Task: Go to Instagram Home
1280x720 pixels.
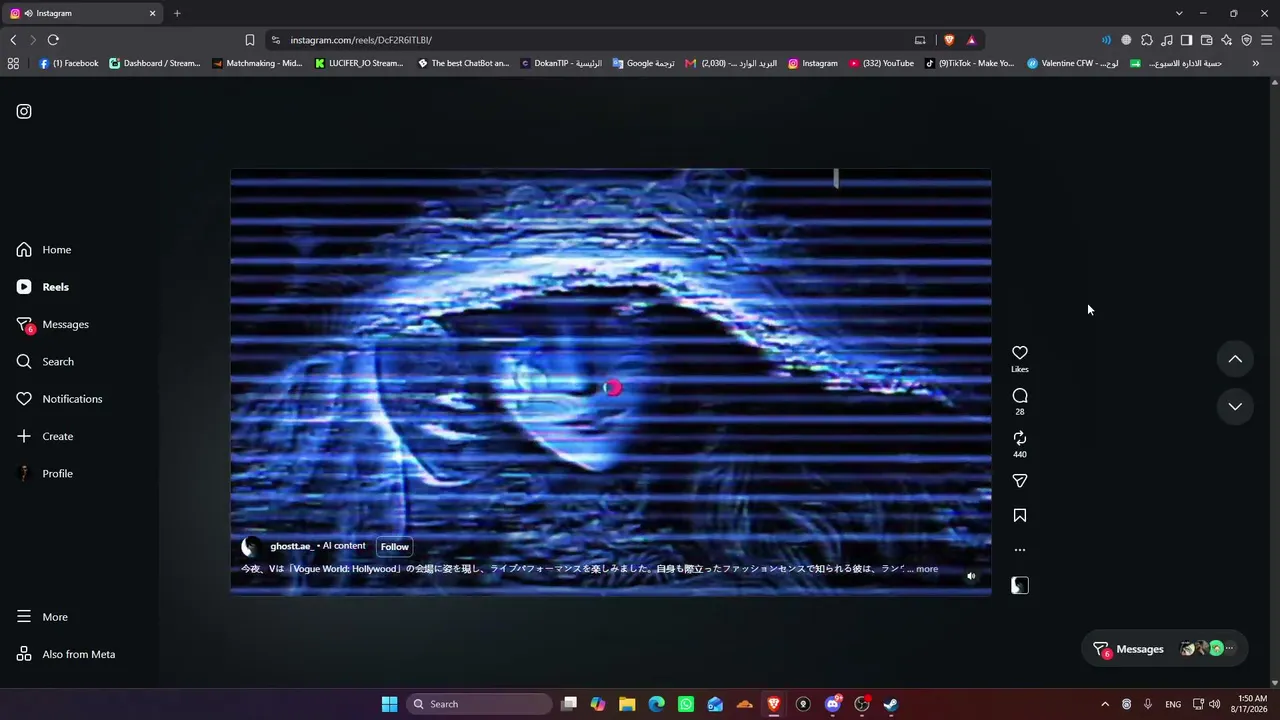Action: pos(44,250)
